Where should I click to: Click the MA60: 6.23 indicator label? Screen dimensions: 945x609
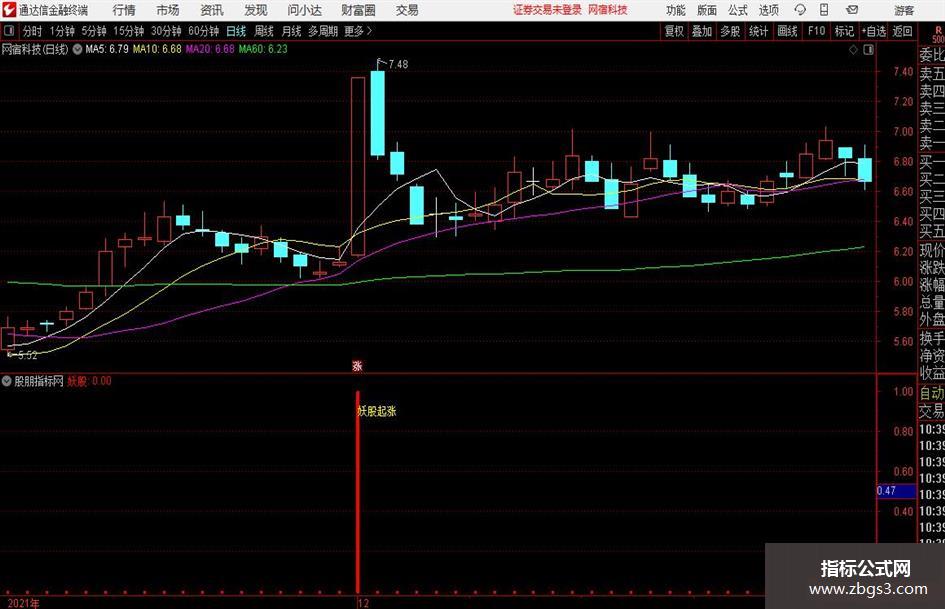coord(263,49)
